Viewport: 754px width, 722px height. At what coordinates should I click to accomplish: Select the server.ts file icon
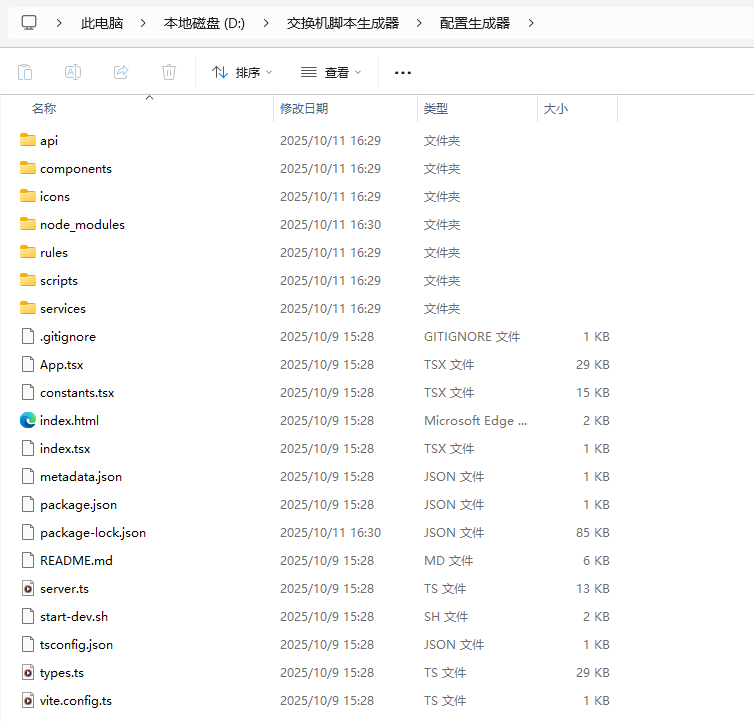point(28,589)
